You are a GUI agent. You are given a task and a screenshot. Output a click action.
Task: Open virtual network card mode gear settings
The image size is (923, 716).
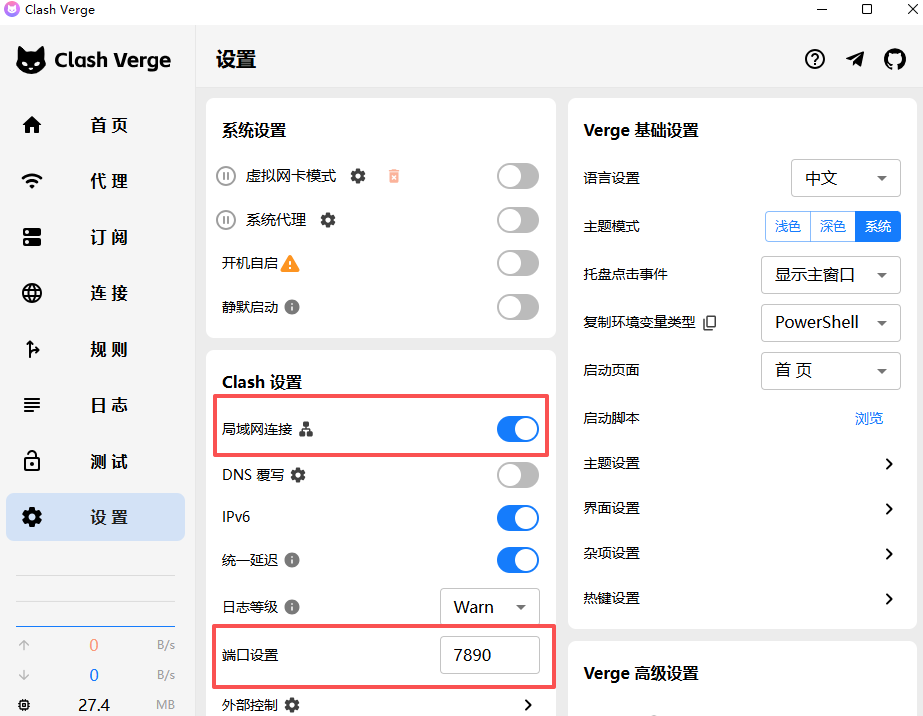[358, 176]
